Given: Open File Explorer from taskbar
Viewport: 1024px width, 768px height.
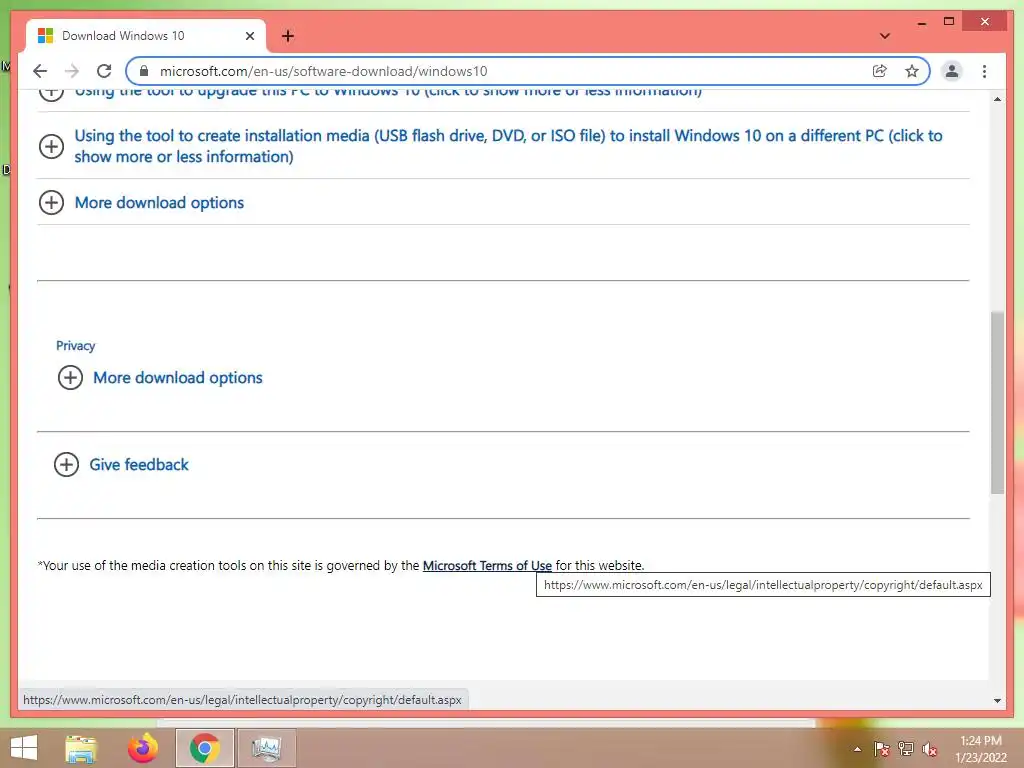Looking at the screenshot, I should tap(81, 748).
